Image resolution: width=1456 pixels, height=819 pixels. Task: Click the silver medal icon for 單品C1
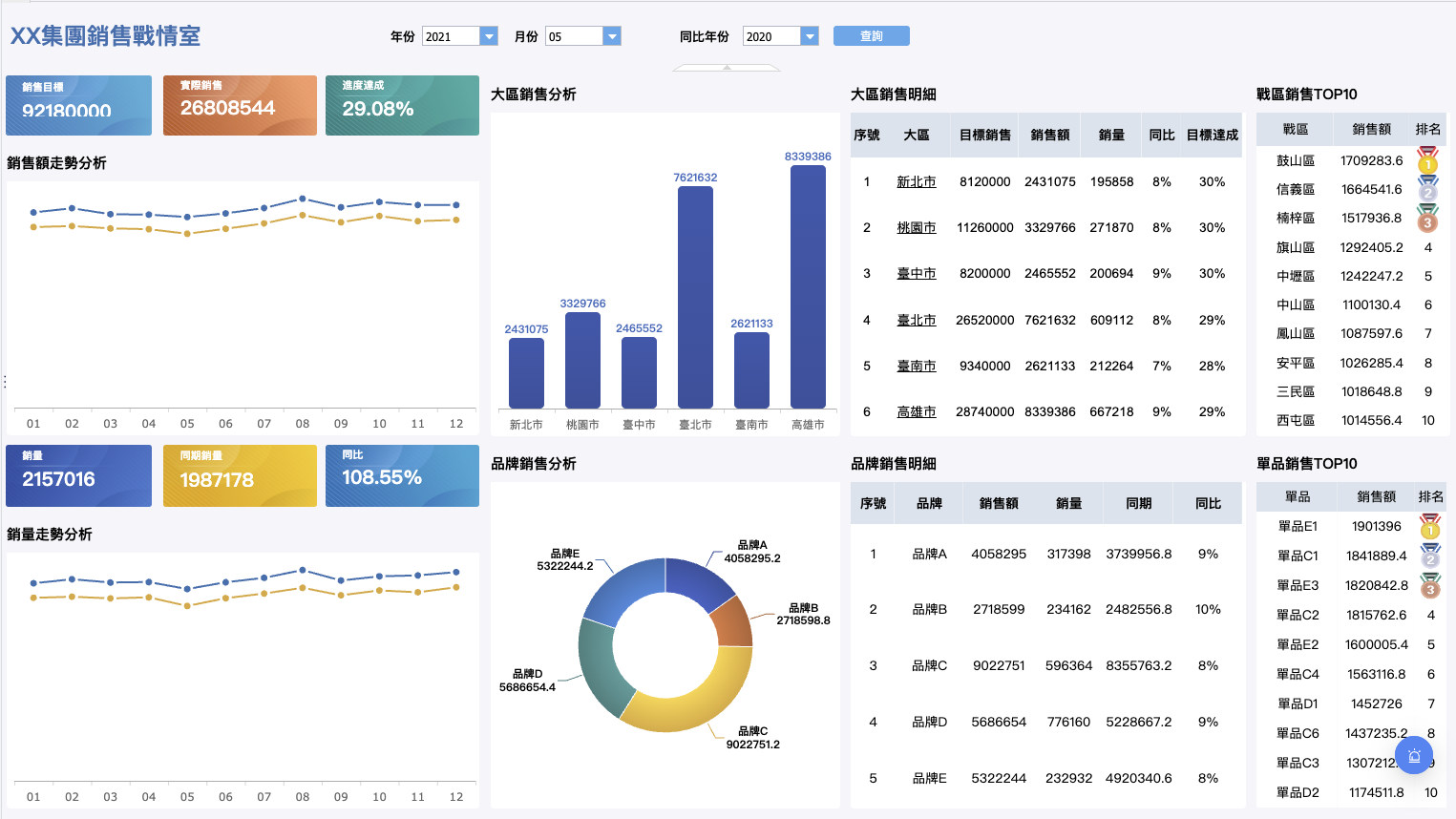tap(1429, 556)
